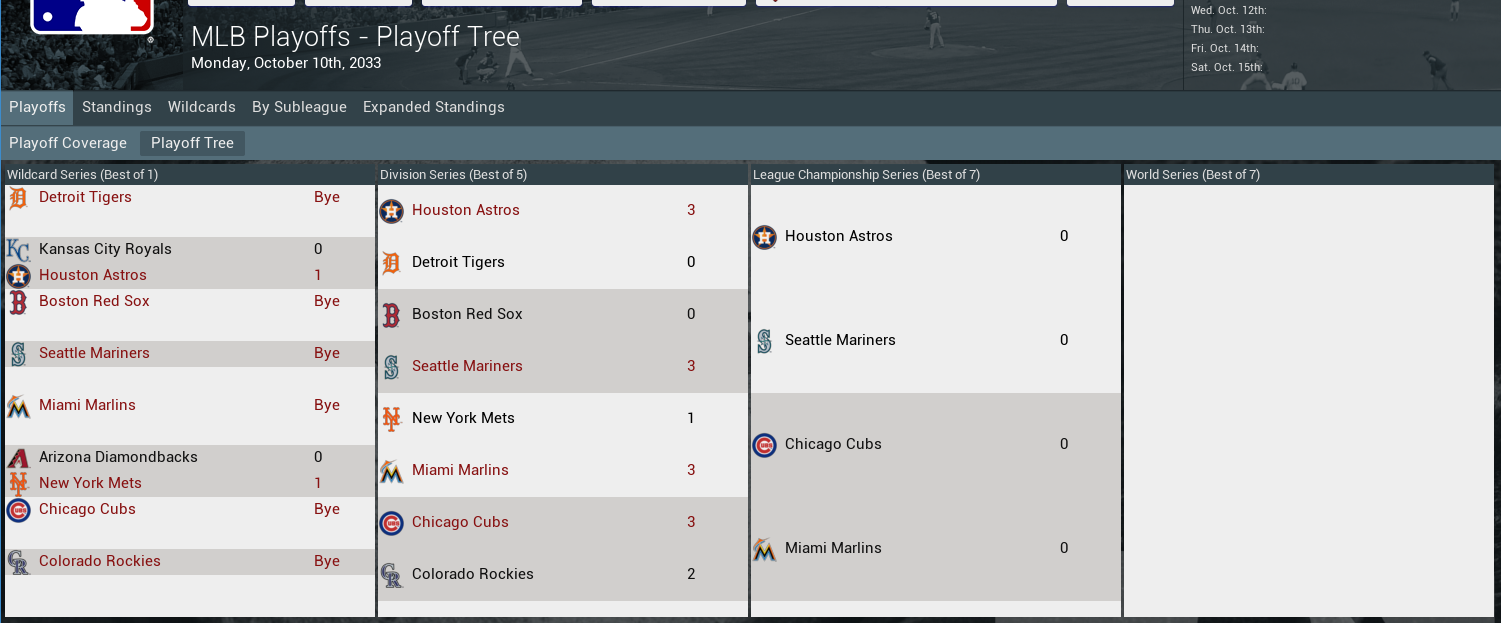Viewport: 1501px width, 623px height.
Task: Click Seattle Mariners logo in League Championship
Action: (x=764, y=341)
